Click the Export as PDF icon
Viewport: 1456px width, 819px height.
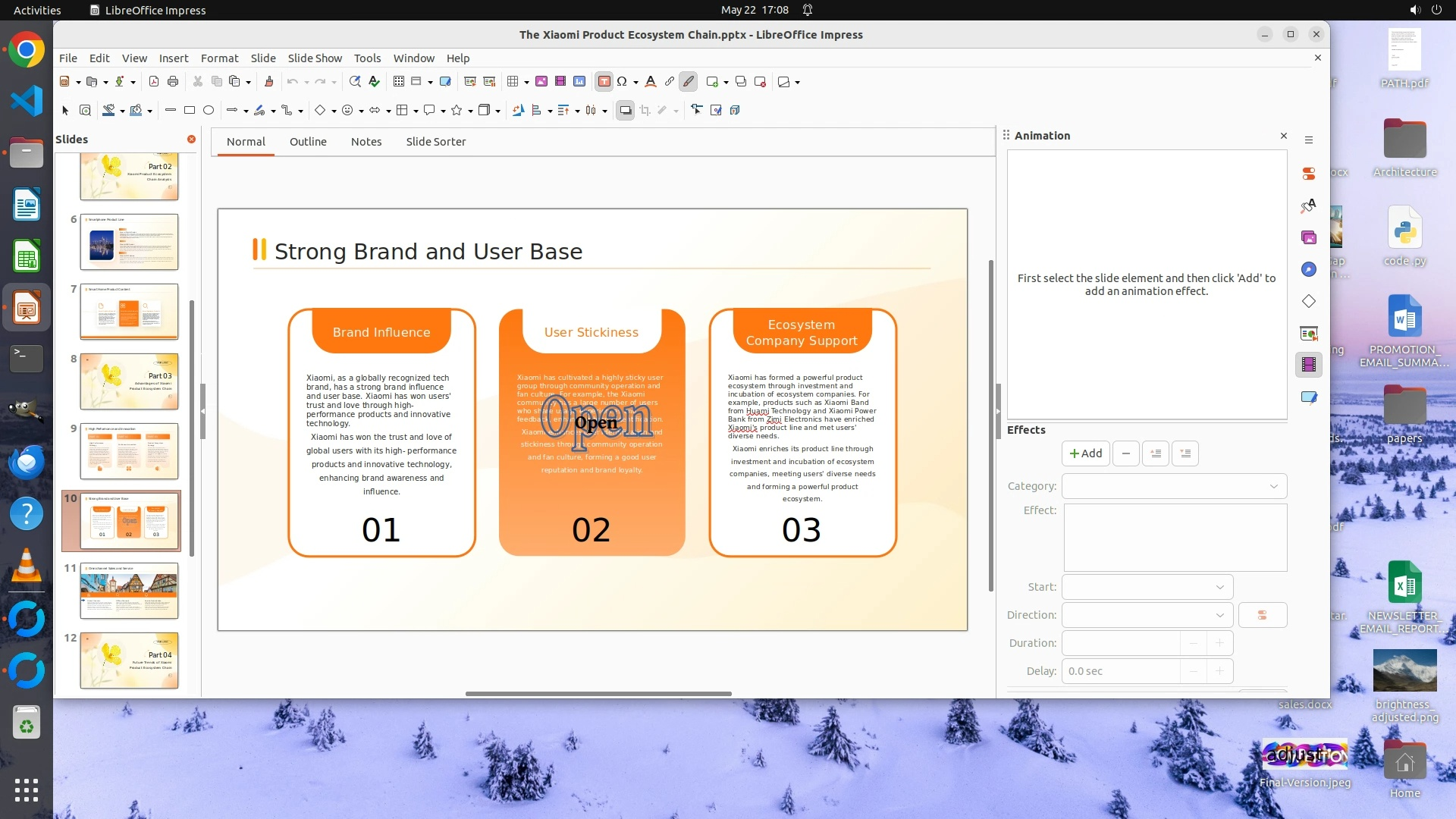[x=154, y=82]
